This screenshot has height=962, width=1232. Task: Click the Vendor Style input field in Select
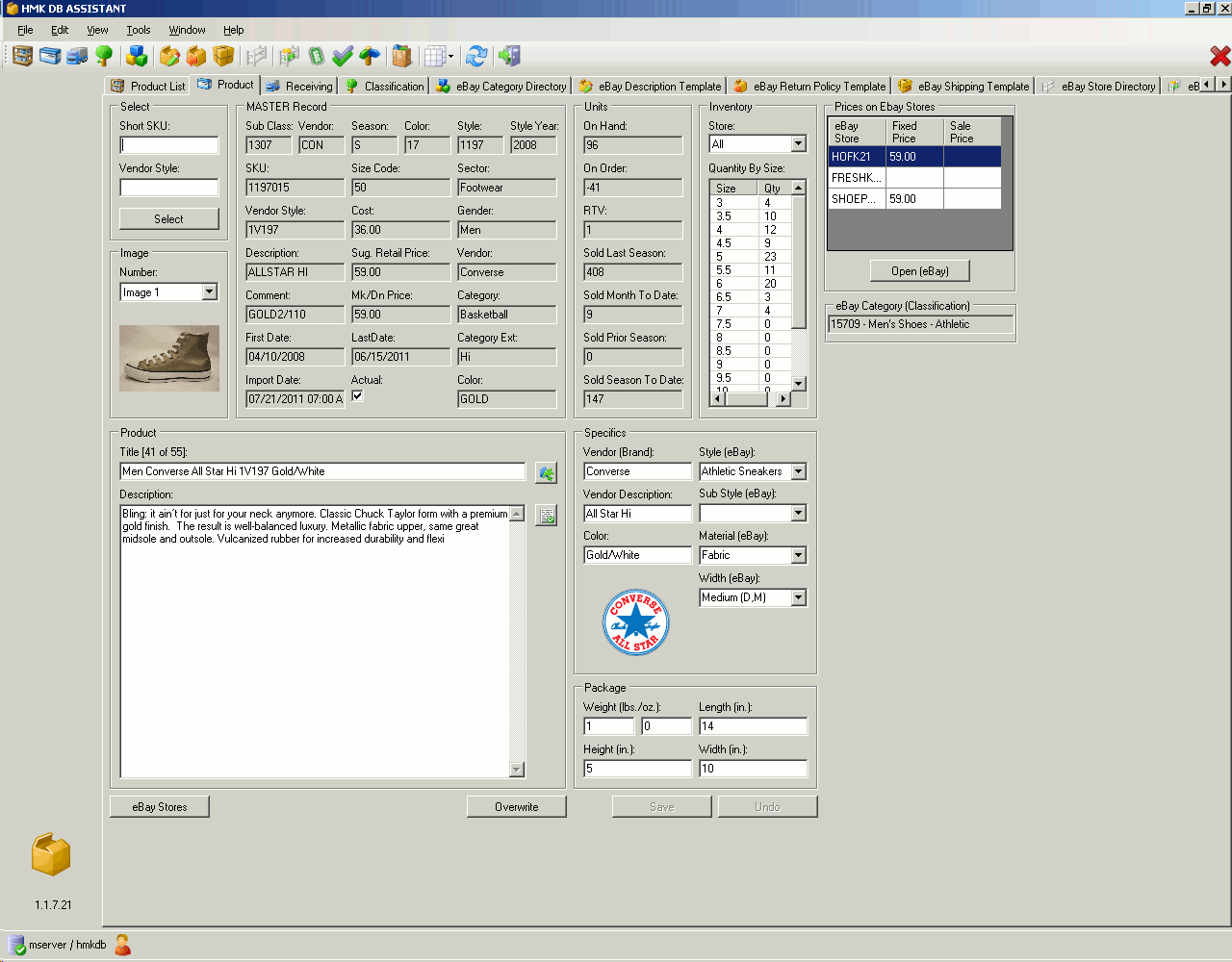click(168, 188)
